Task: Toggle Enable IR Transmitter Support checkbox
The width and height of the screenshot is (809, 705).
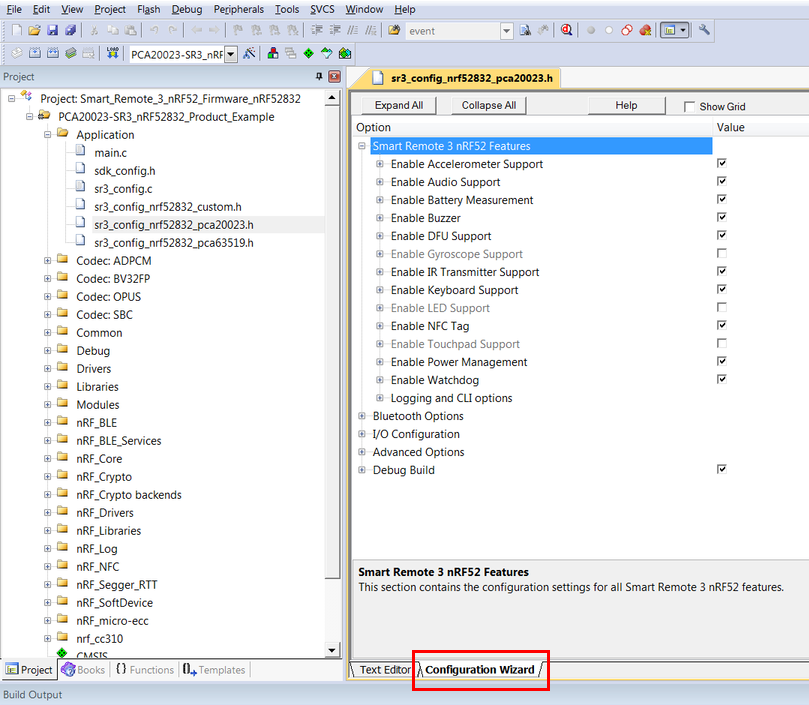Action: [722, 271]
